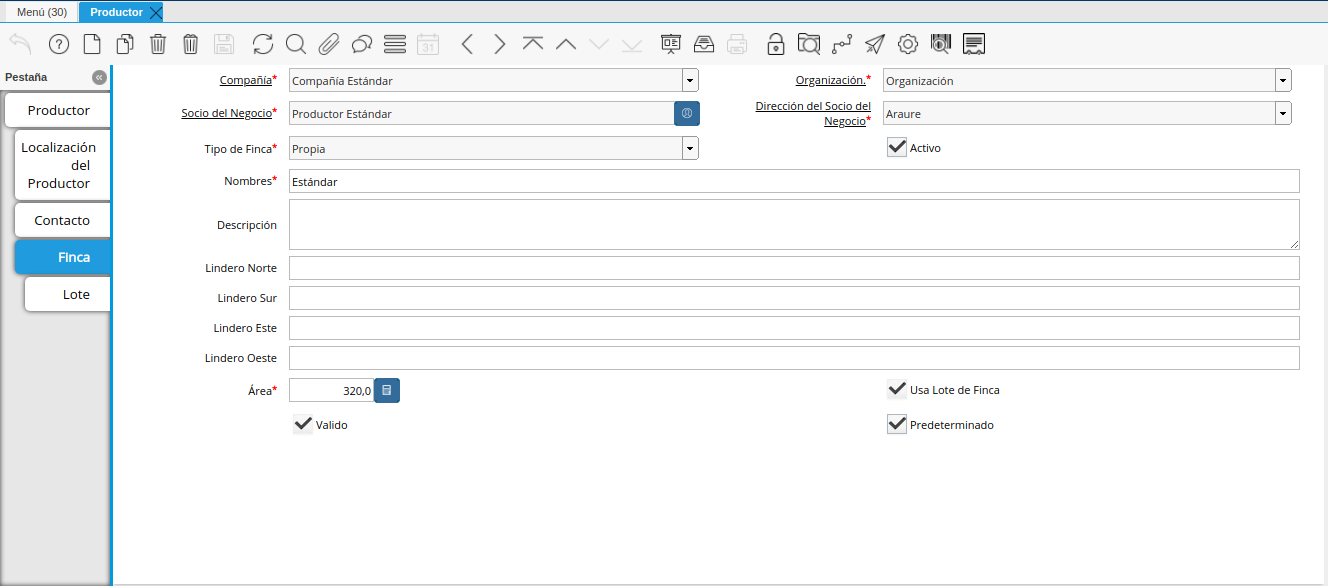The height and width of the screenshot is (587, 1328).
Task: Select the Contacto side tab
Action: click(x=62, y=220)
